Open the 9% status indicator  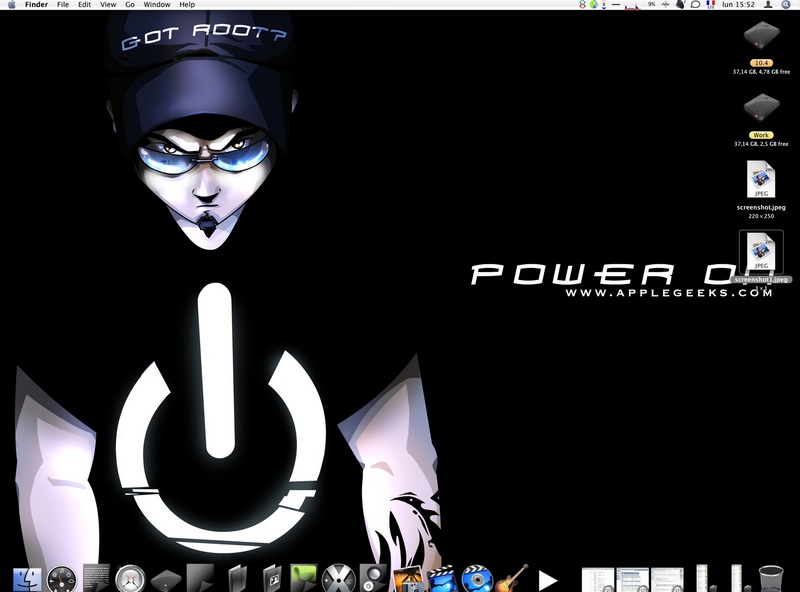[652, 4]
